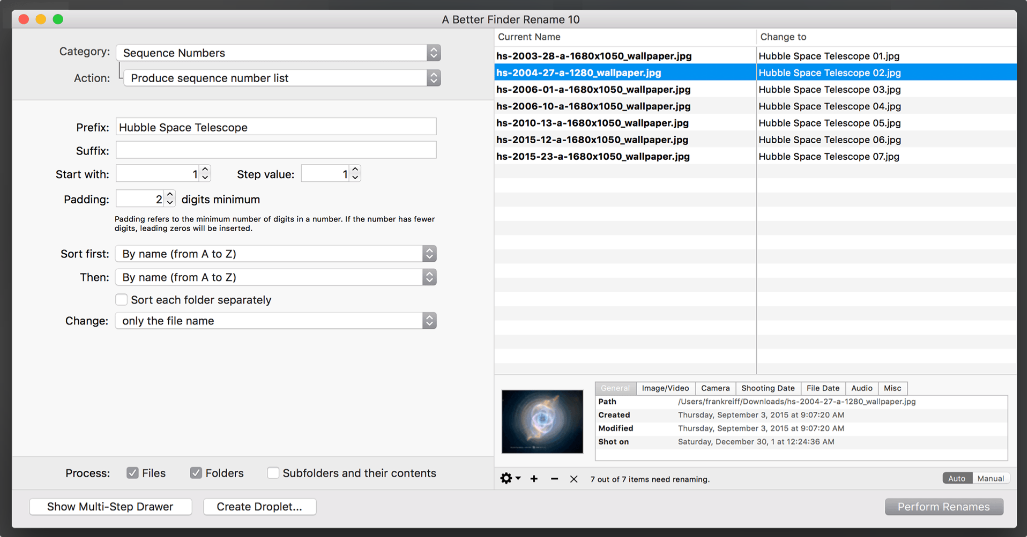Click the Shot on date value

pos(756,442)
